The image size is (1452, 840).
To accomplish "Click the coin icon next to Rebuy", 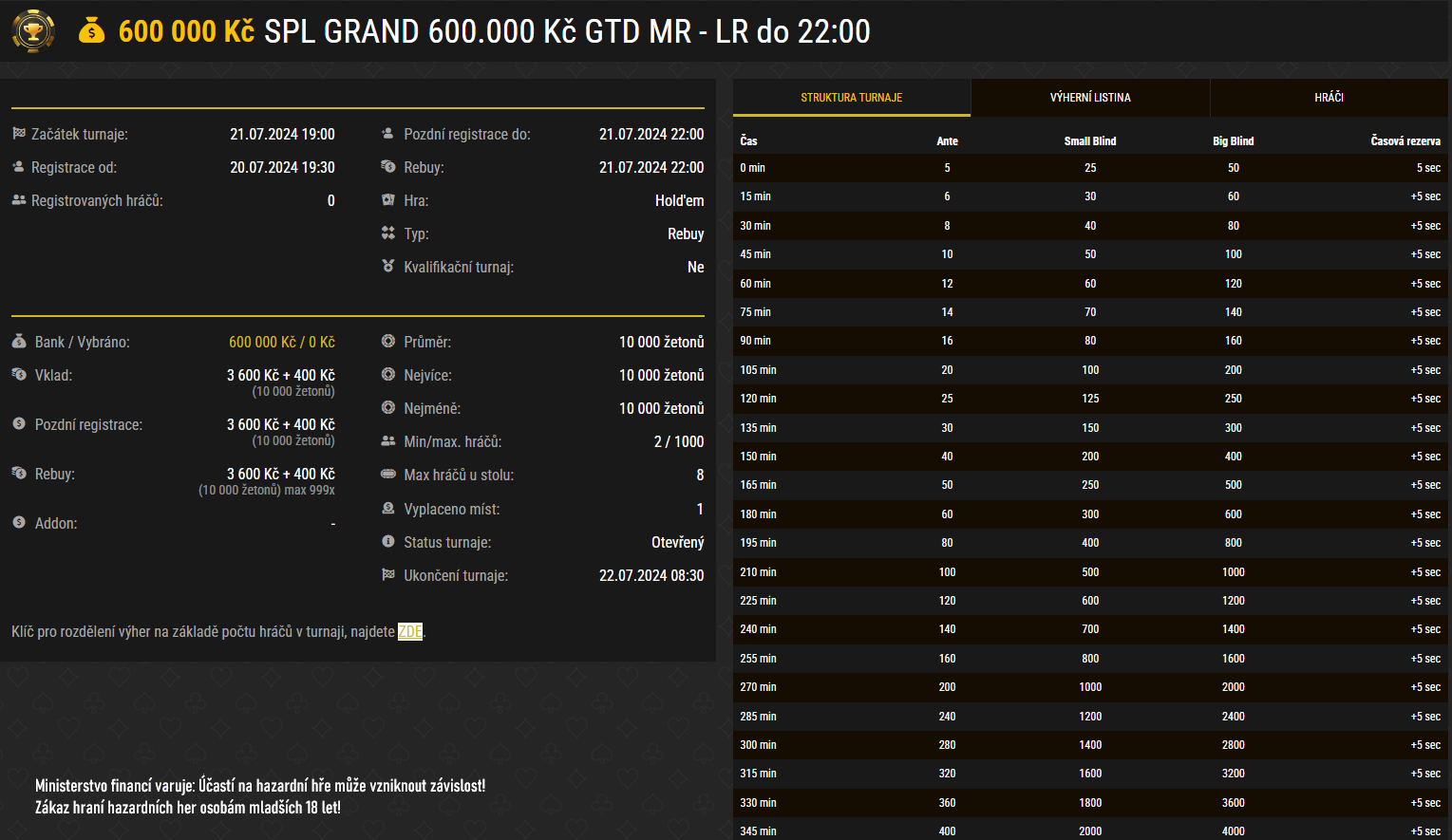I will pos(17,474).
